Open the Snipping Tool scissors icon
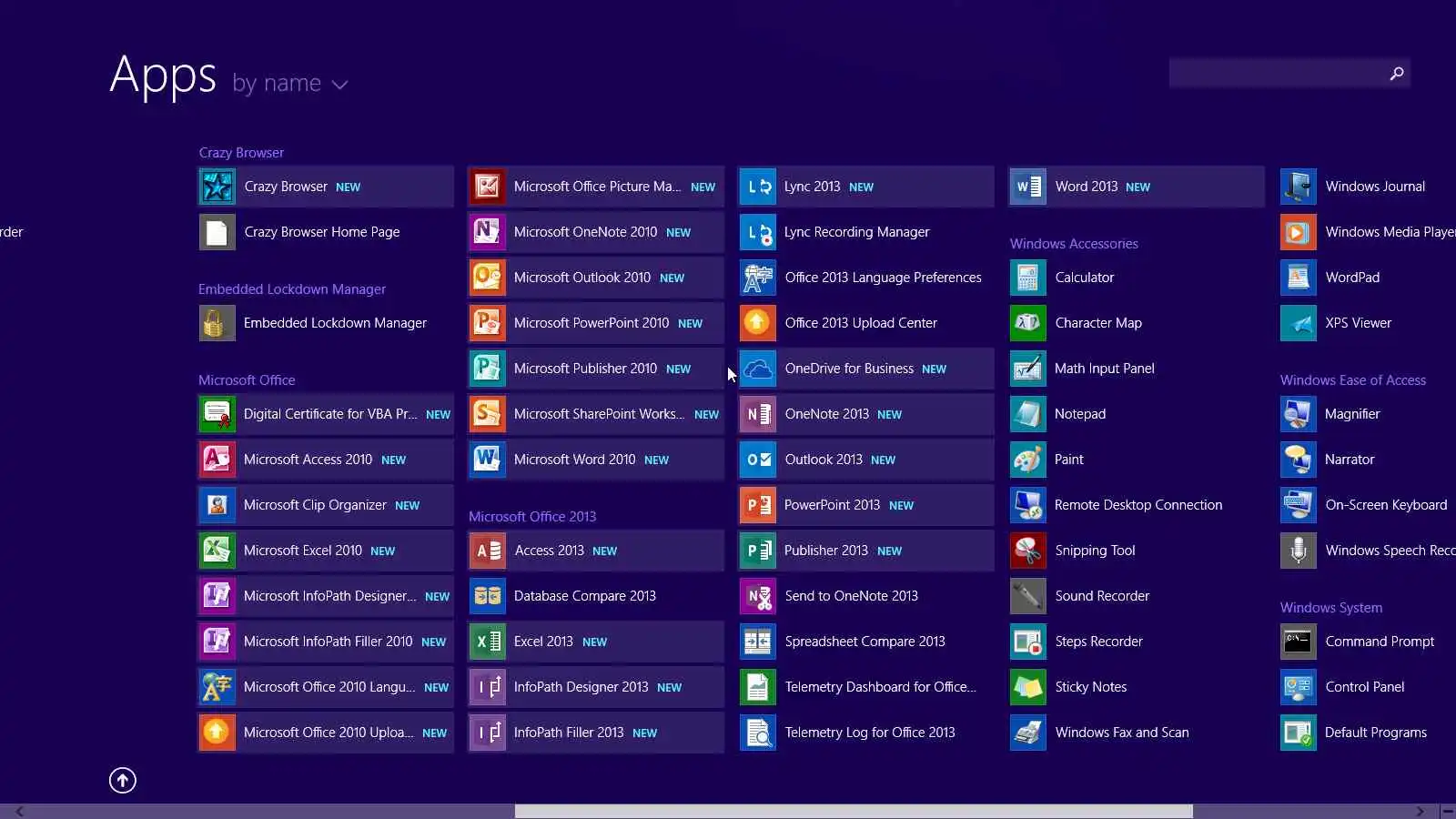Viewport: 1456px width, 819px height. 1027,551
